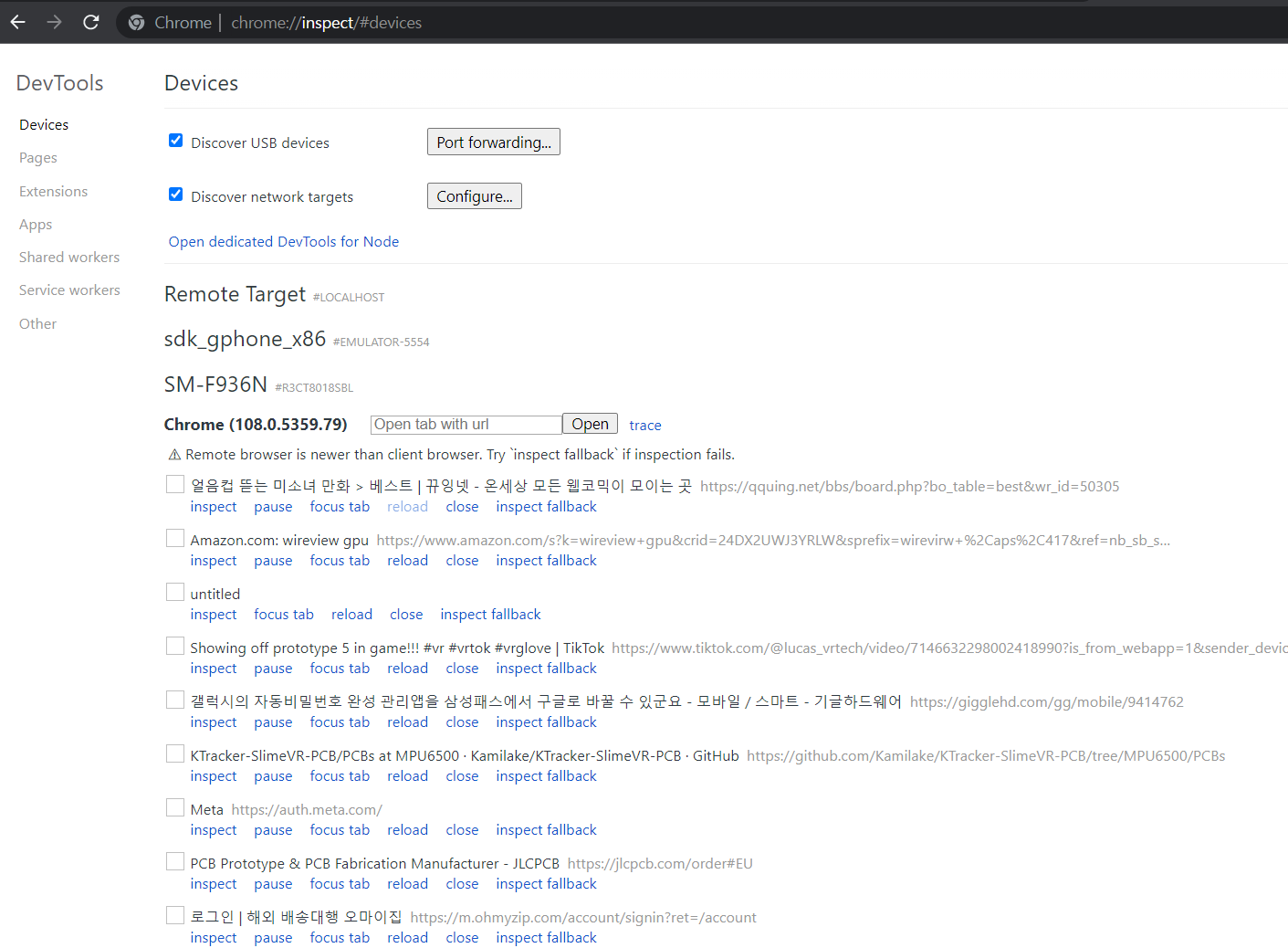Check the box next to Meta tab
The width and height of the screenshot is (1288, 948).
tap(175, 807)
